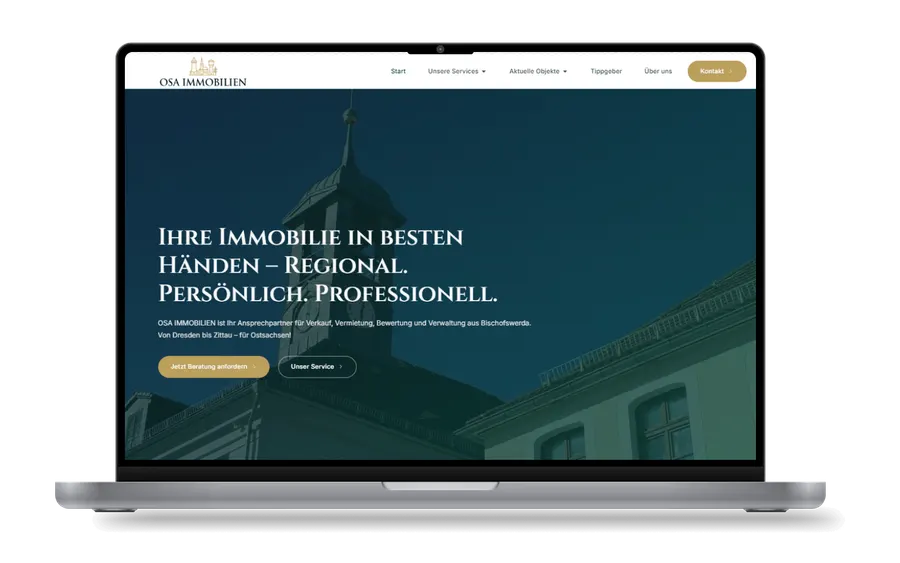Click Jetzt Beratung anfordern button
900x563 pixels.
pos(214,367)
